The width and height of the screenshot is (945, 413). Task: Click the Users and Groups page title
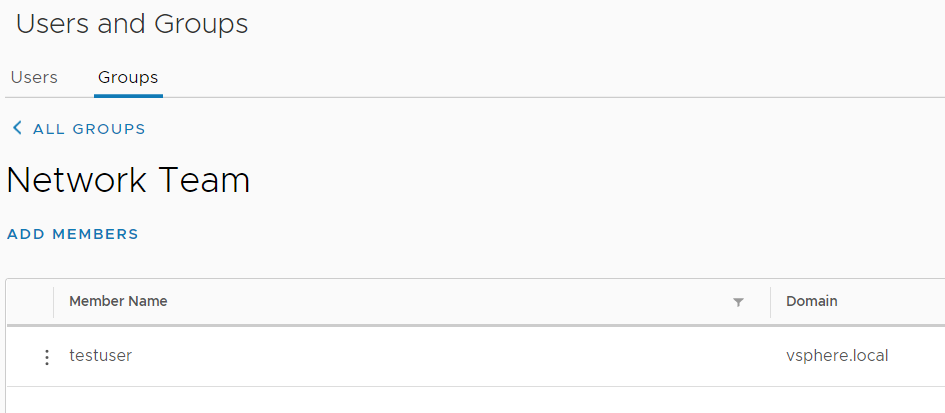pyautogui.click(x=132, y=24)
